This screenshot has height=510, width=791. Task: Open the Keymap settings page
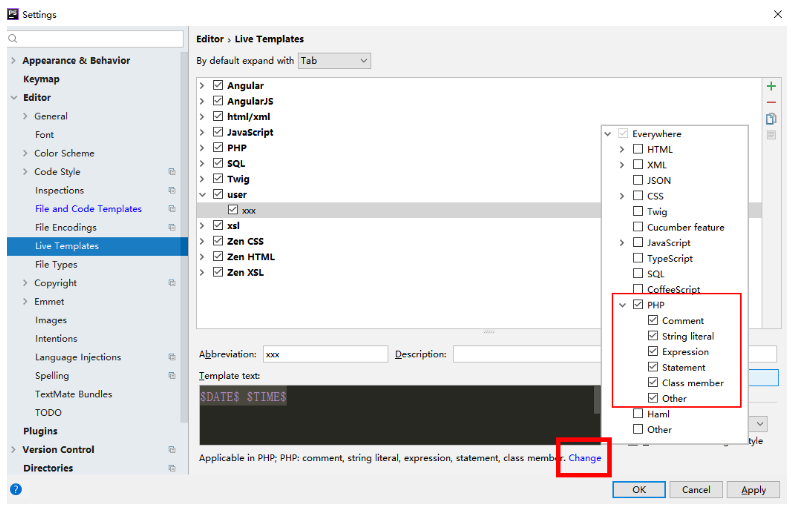click(41, 79)
